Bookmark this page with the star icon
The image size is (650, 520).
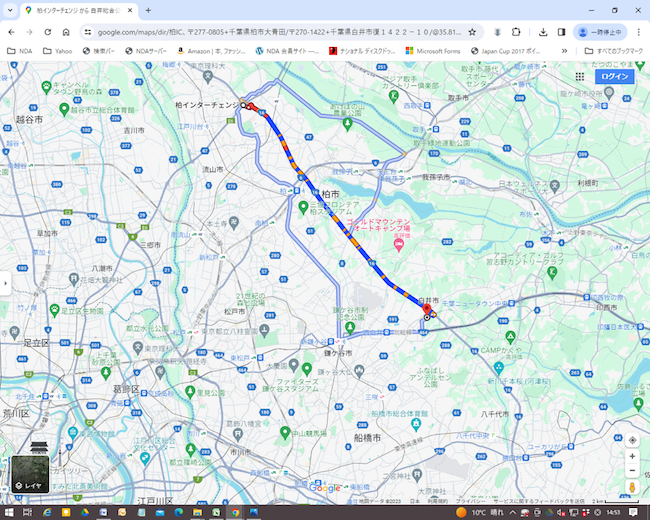click(x=472, y=32)
